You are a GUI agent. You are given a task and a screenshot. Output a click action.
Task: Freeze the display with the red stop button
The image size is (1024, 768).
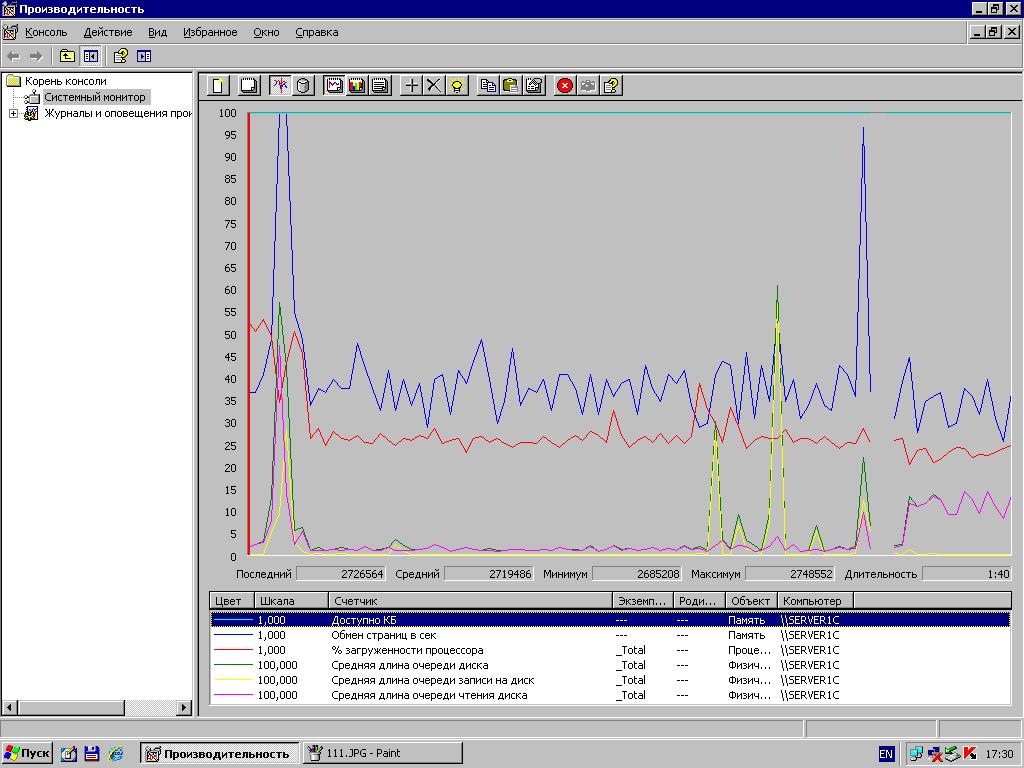click(565, 86)
